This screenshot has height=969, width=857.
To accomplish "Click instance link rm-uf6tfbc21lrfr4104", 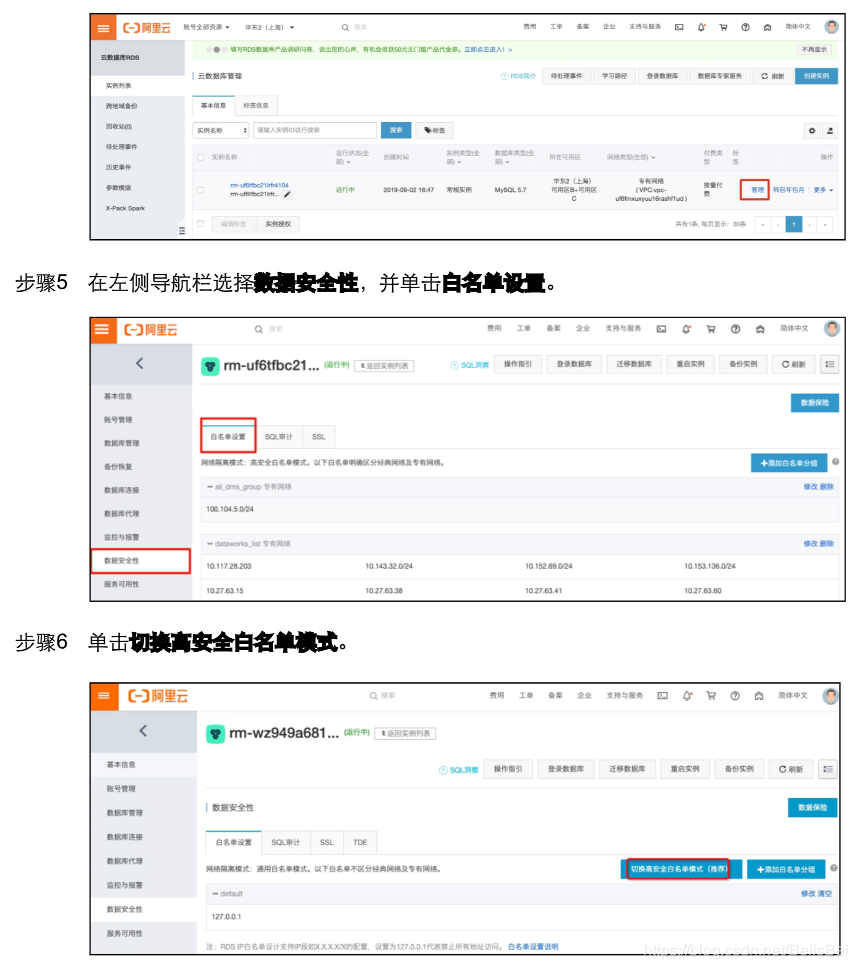I will [x=259, y=185].
